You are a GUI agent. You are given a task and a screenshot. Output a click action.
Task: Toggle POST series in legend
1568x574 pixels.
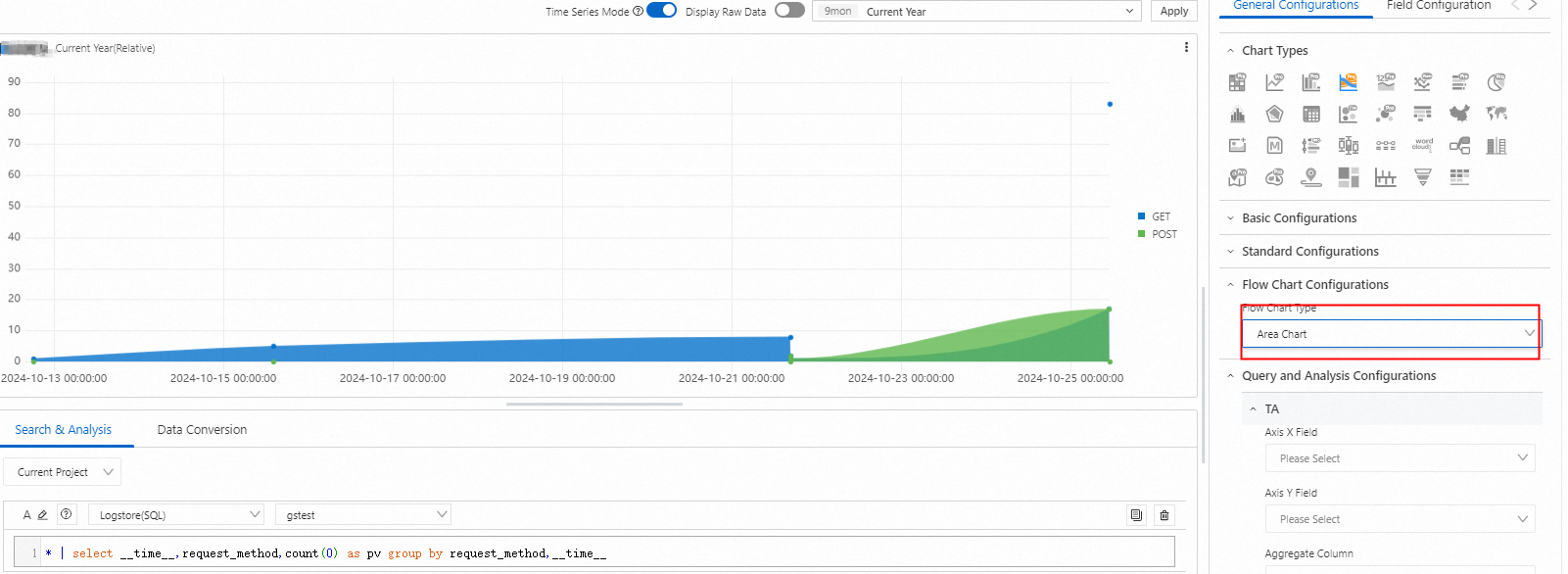tap(1158, 234)
